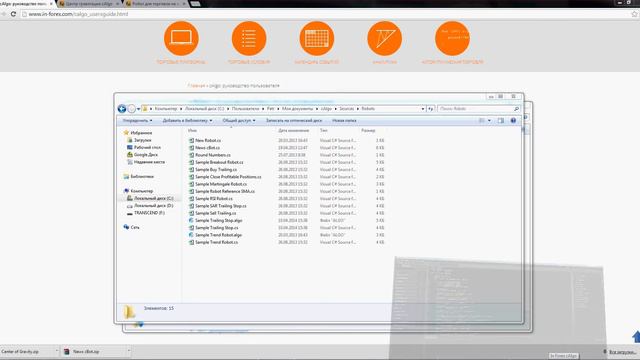Viewport: 640px width, 360px height.
Task: Open the Add to library dropdown menu
Action: click(x=187, y=120)
